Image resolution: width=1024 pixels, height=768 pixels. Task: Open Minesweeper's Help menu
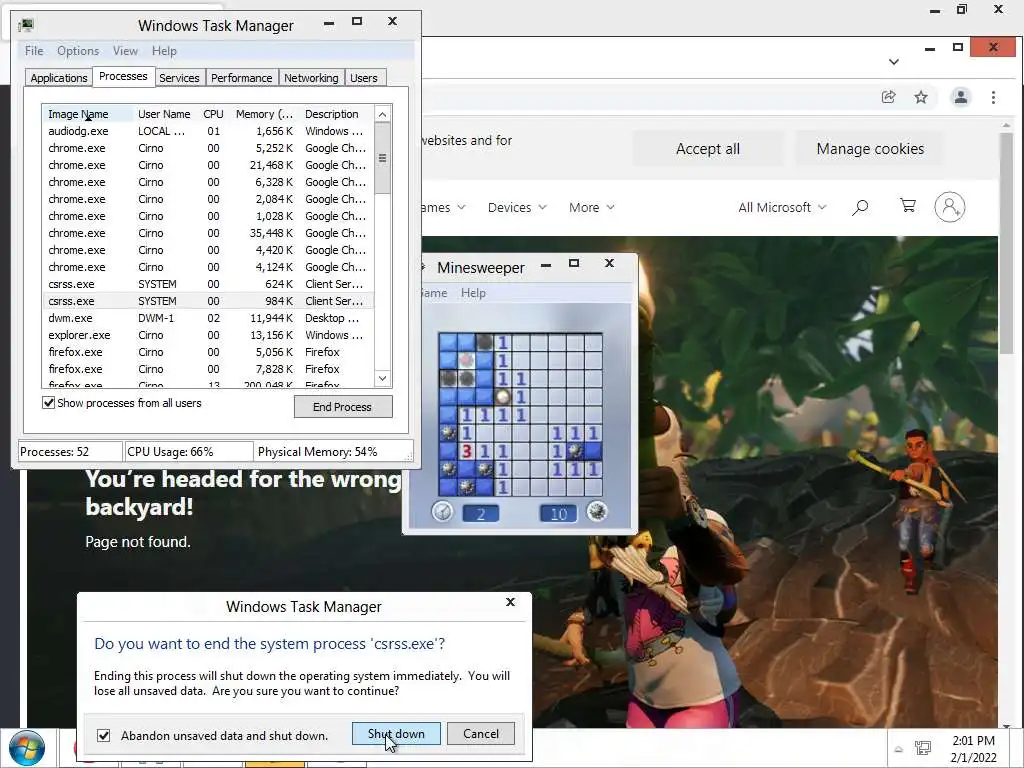point(473,293)
